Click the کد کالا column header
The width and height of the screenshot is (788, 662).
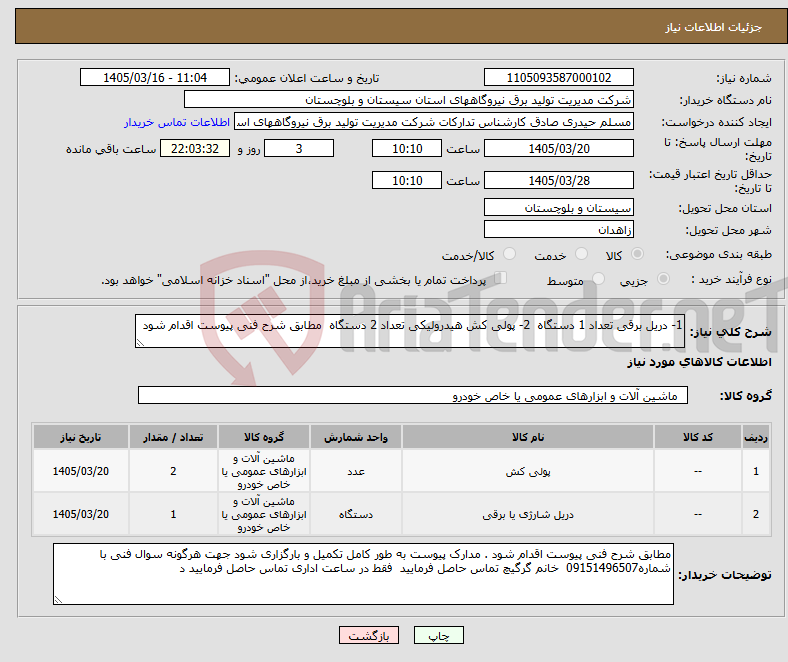pos(698,437)
